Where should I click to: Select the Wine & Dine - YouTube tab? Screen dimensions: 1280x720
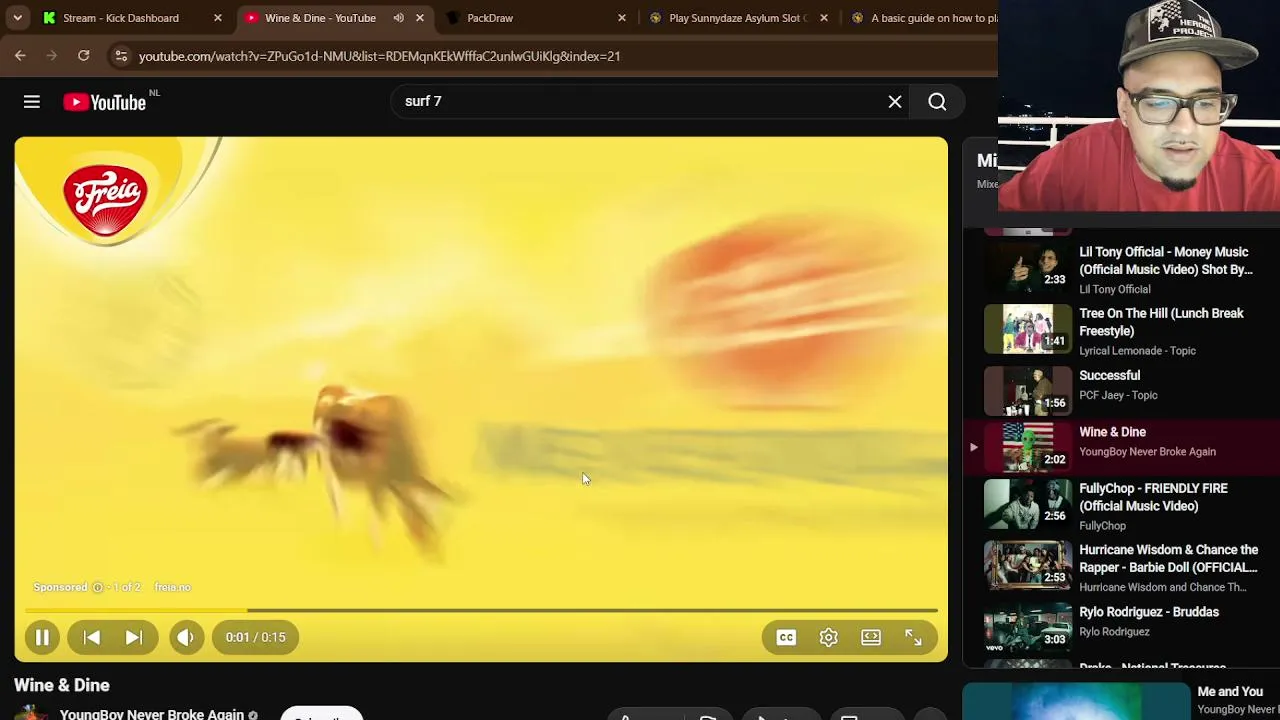(x=334, y=18)
